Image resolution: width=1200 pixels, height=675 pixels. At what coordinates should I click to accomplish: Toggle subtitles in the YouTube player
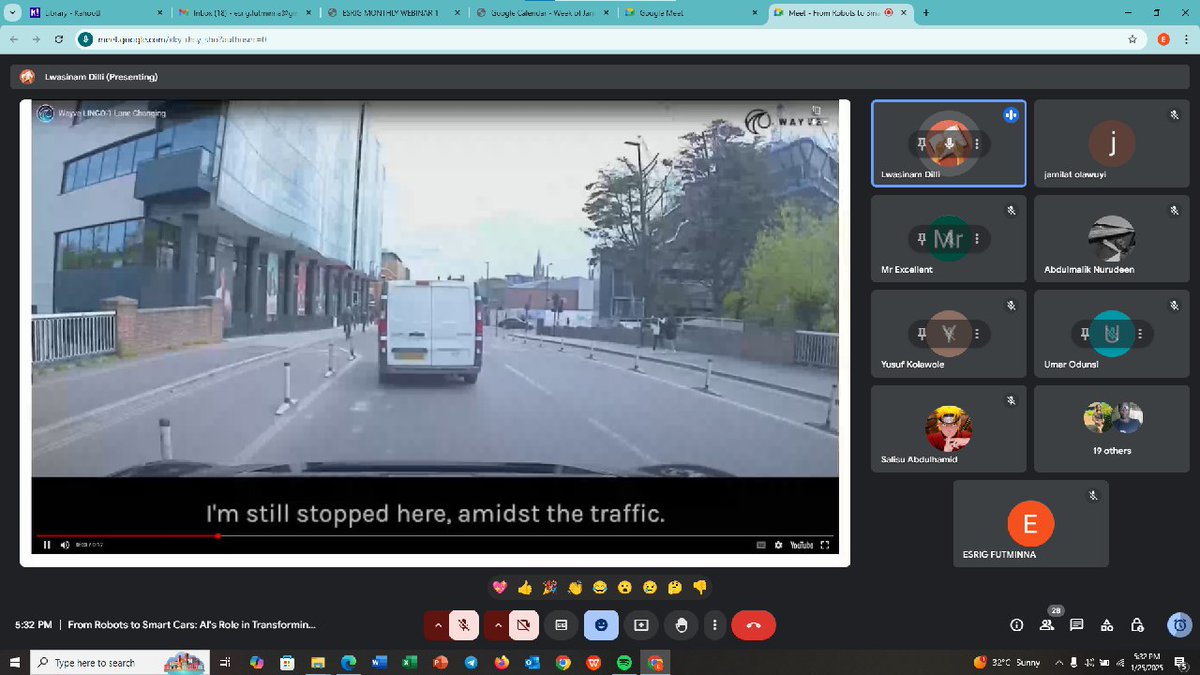[761, 545]
